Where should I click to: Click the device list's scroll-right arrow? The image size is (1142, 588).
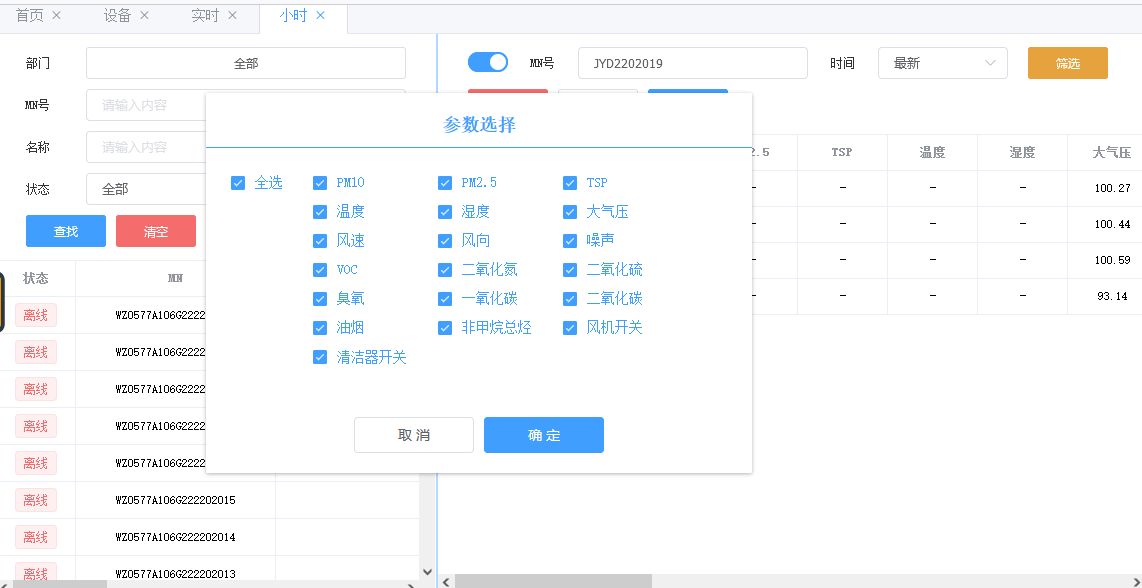tap(412, 583)
